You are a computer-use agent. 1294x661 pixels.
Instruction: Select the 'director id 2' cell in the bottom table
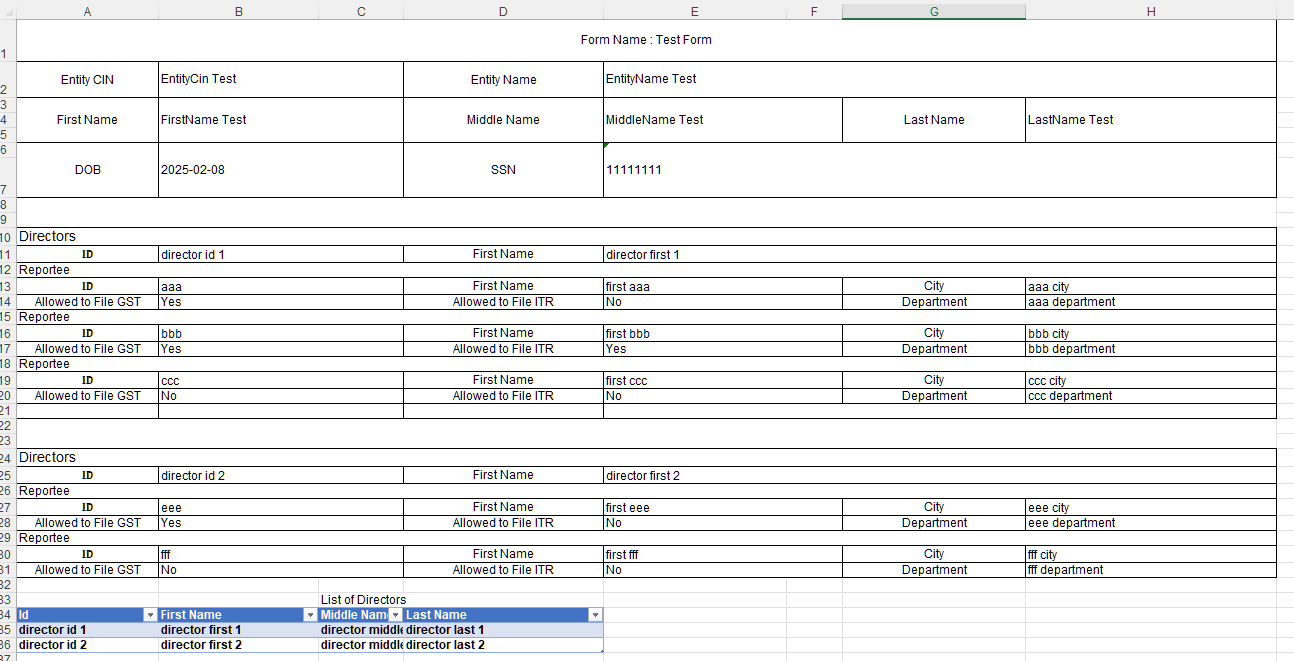point(87,645)
